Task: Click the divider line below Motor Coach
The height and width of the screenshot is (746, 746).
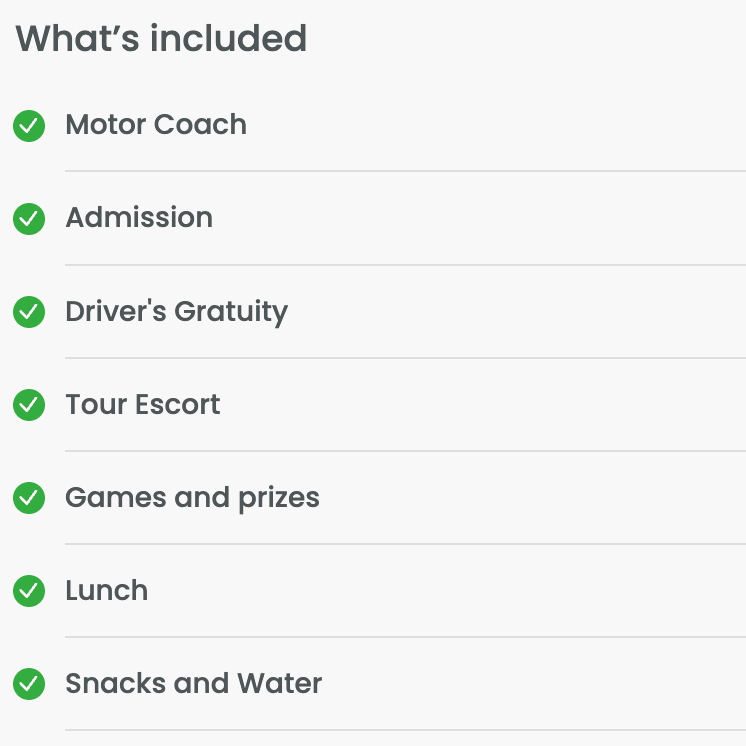Action: click(x=405, y=171)
